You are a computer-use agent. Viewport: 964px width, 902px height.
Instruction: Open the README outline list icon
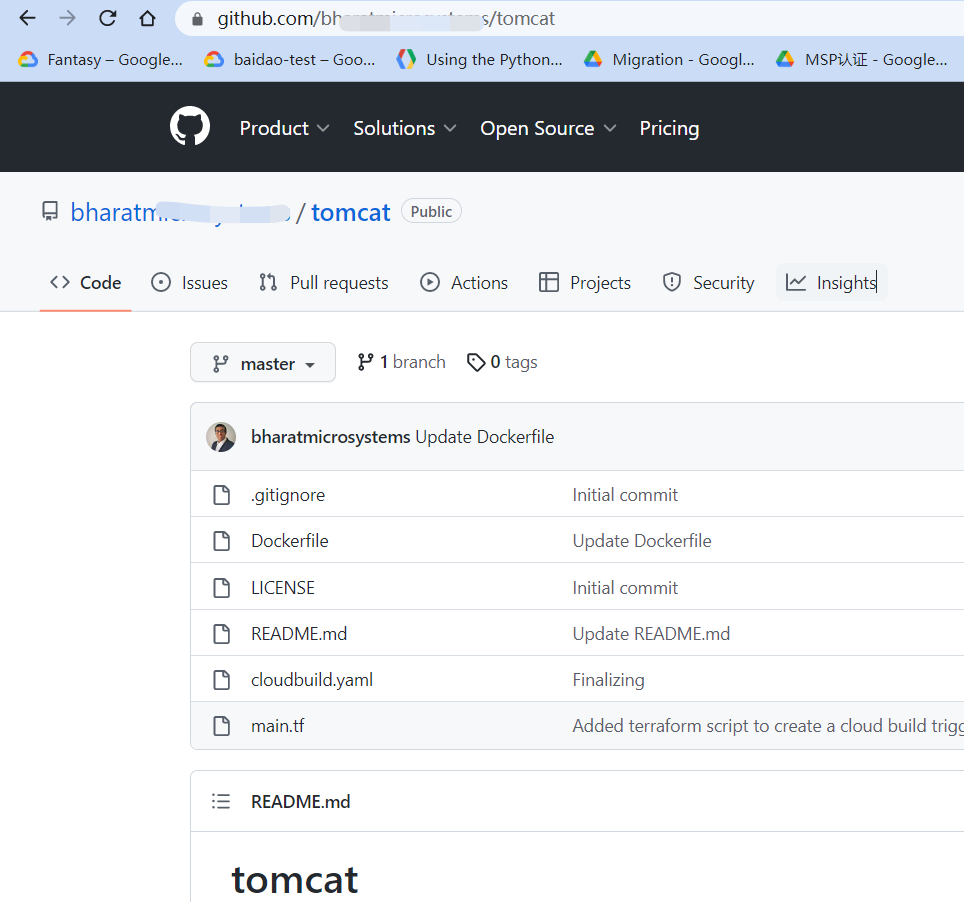(221, 801)
